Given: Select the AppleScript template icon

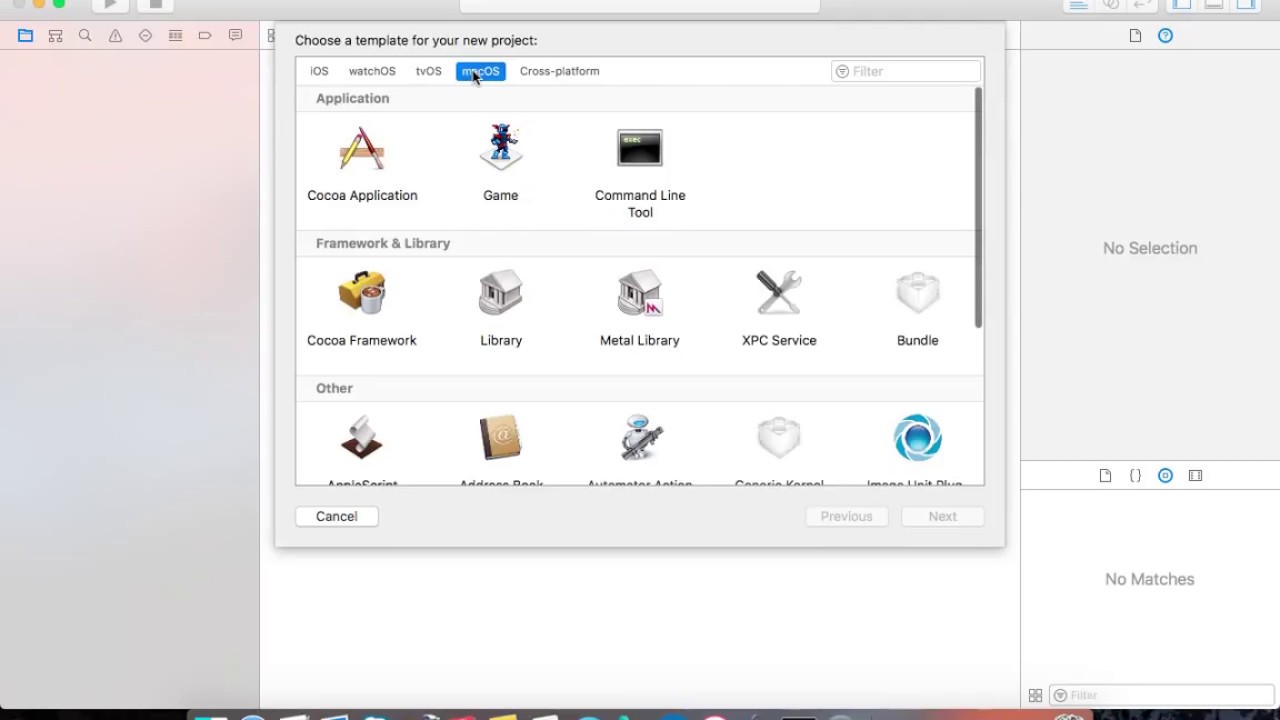Looking at the screenshot, I should click(362, 438).
